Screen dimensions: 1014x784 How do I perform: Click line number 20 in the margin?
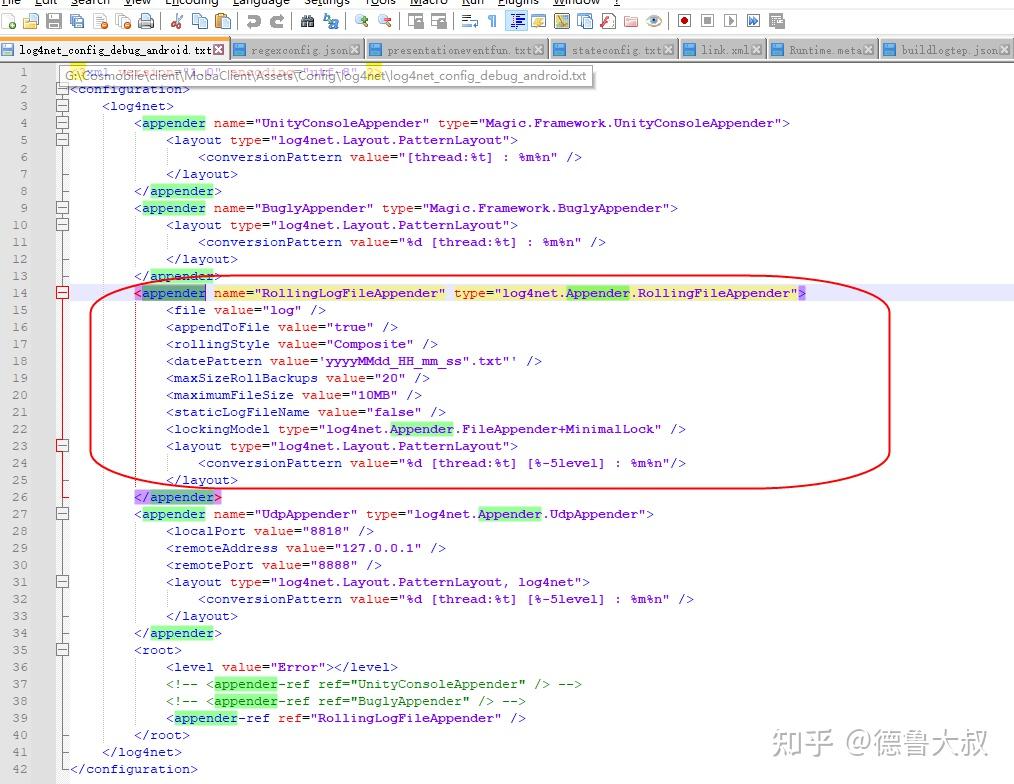20,395
